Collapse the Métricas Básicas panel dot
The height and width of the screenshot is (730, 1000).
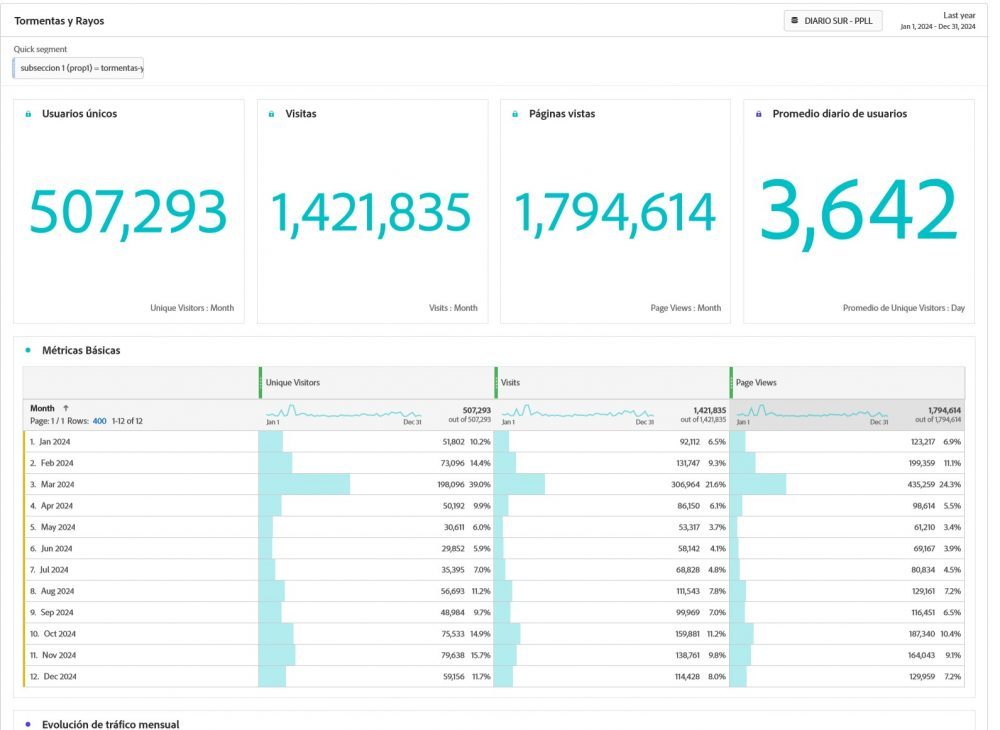tap(27, 350)
